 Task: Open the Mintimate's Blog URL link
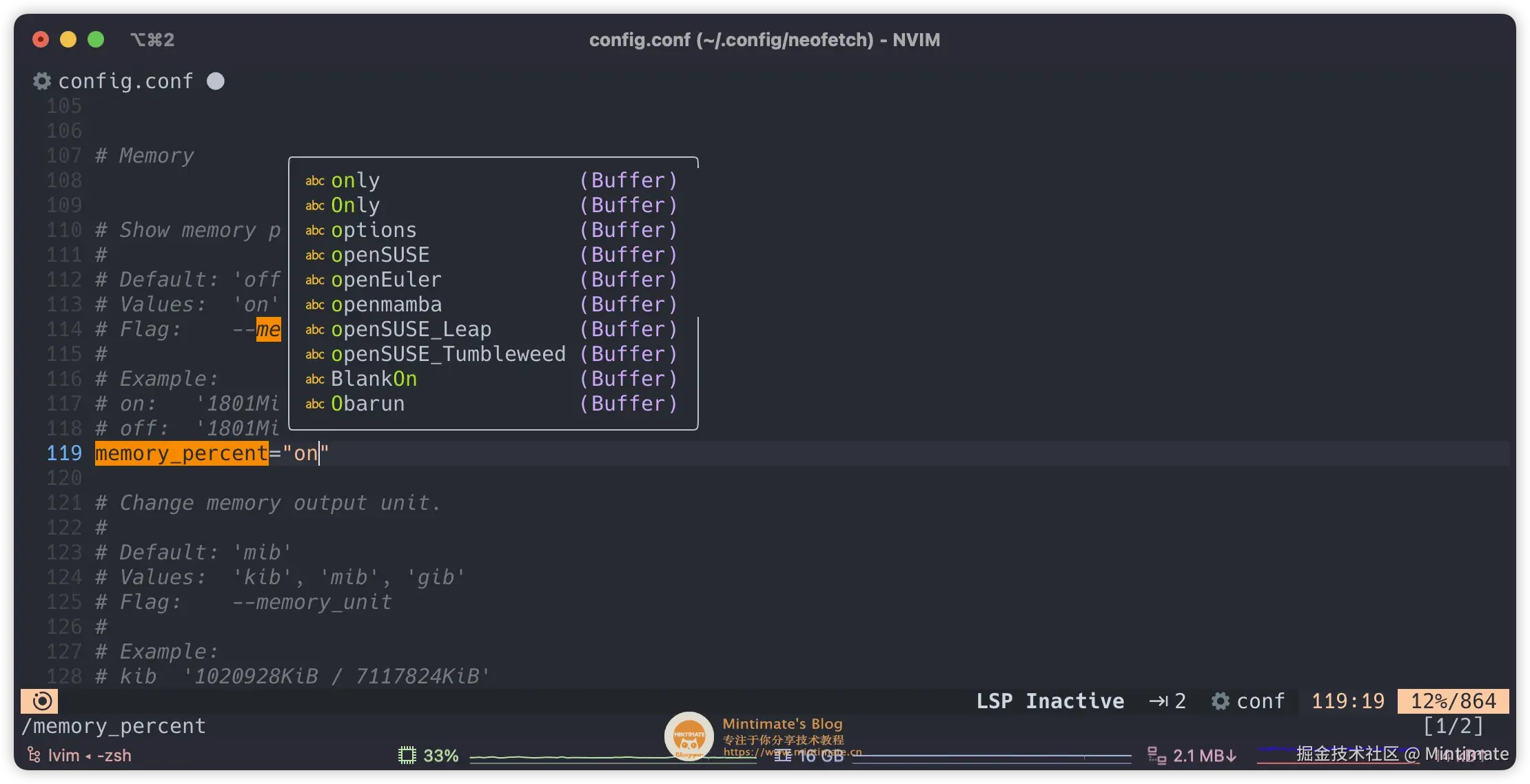[x=793, y=752]
